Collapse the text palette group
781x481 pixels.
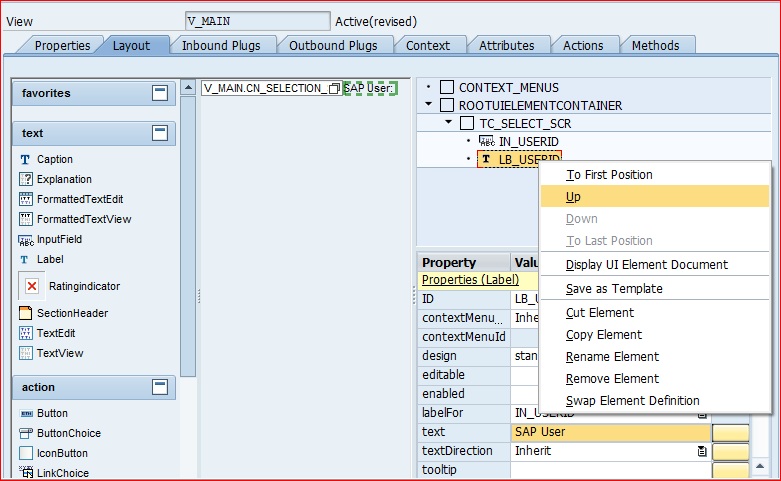[x=160, y=133]
